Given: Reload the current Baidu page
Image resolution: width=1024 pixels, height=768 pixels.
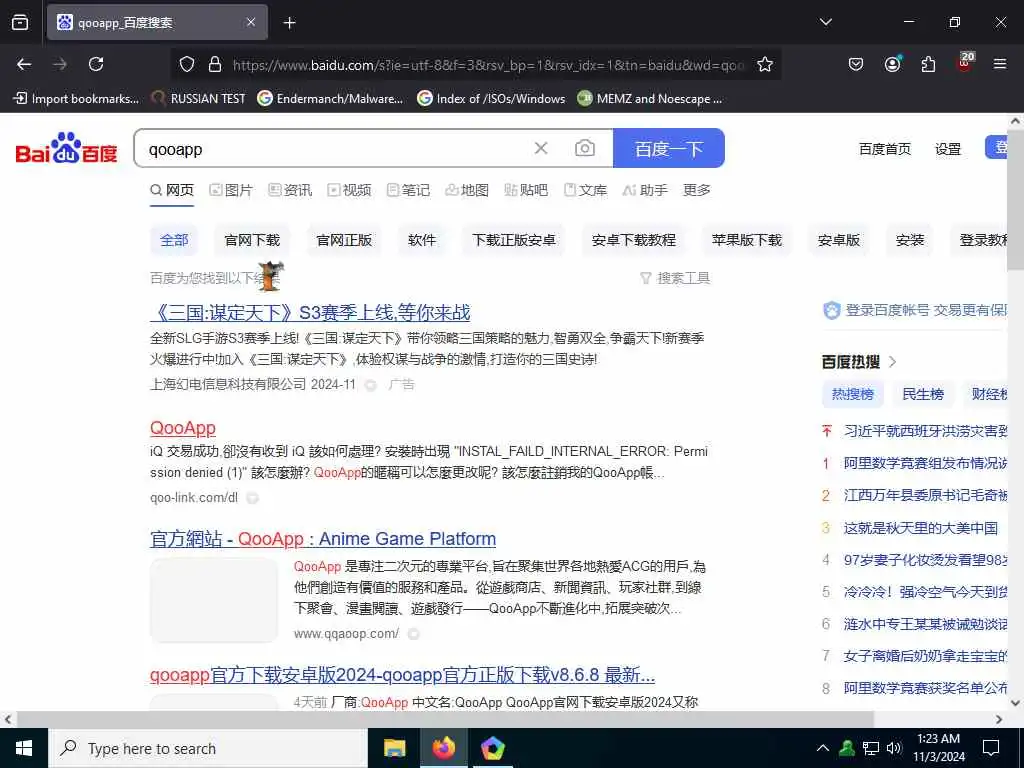Looking at the screenshot, I should (96, 64).
